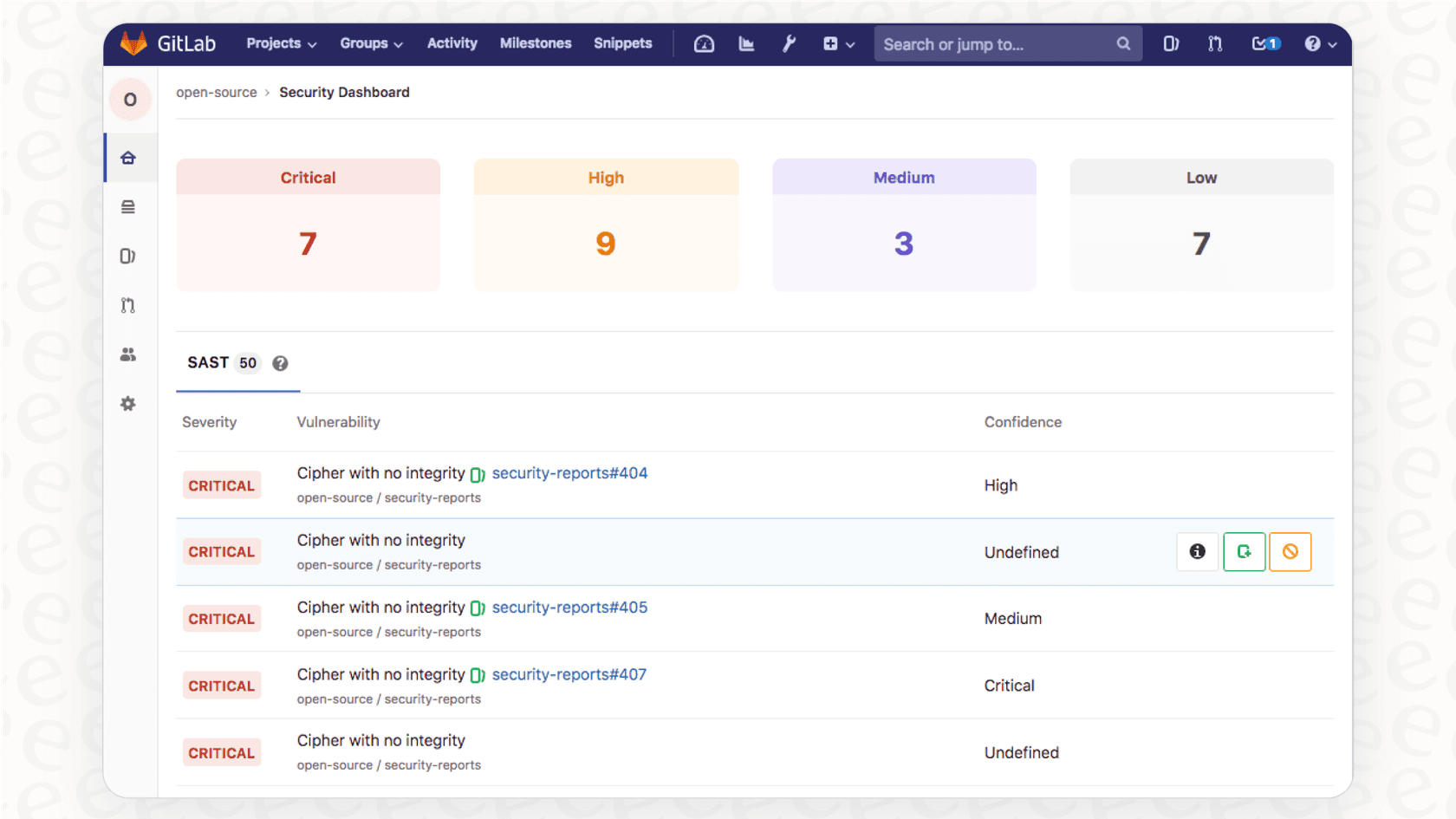
Task: Dismiss the Undefined confidence vulnerability
Action: pos(1290,551)
